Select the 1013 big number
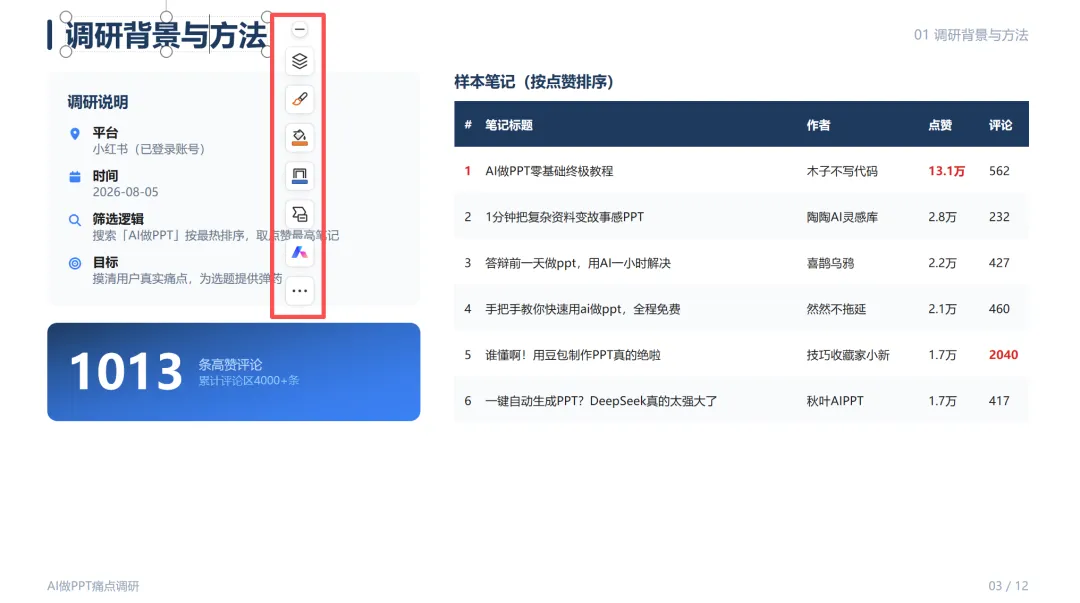This screenshot has width=1080, height=603. click(126, 371)
